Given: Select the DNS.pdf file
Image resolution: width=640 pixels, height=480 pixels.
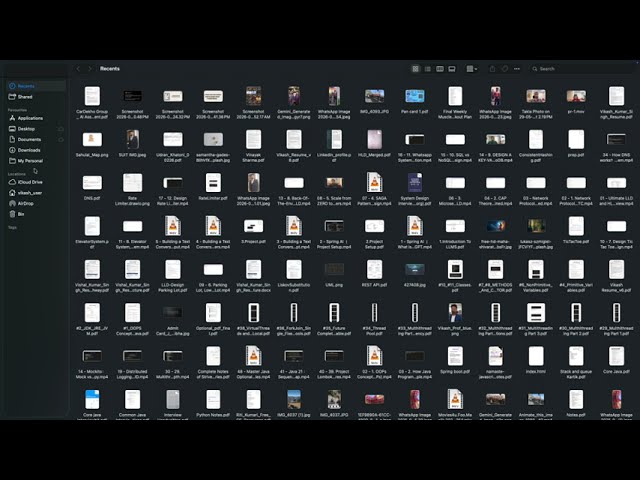Looking at the screenshot, I should click(92, 187).
